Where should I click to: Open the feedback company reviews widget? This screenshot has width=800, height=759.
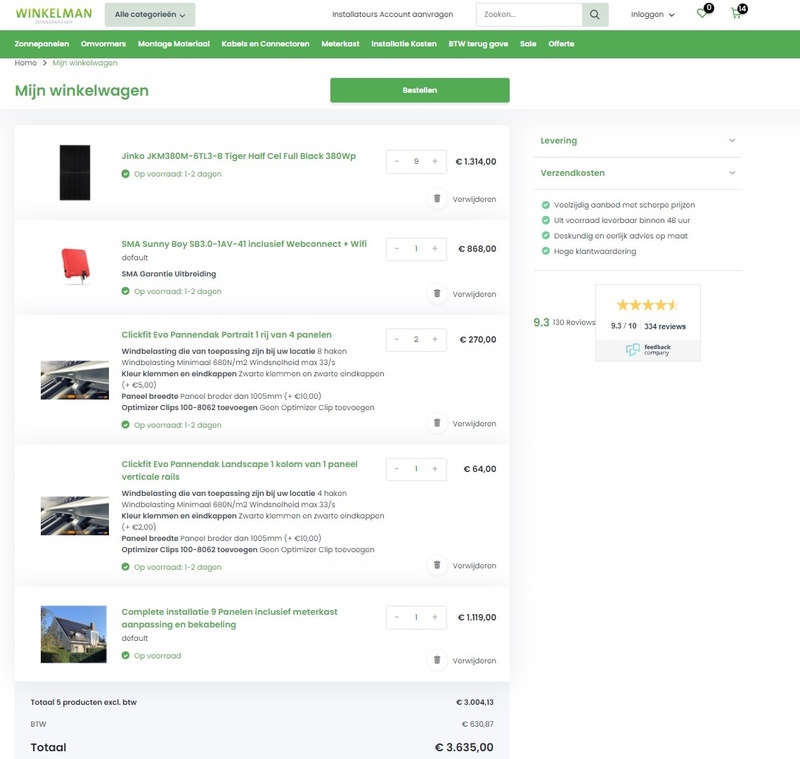[x=648, y=323]
